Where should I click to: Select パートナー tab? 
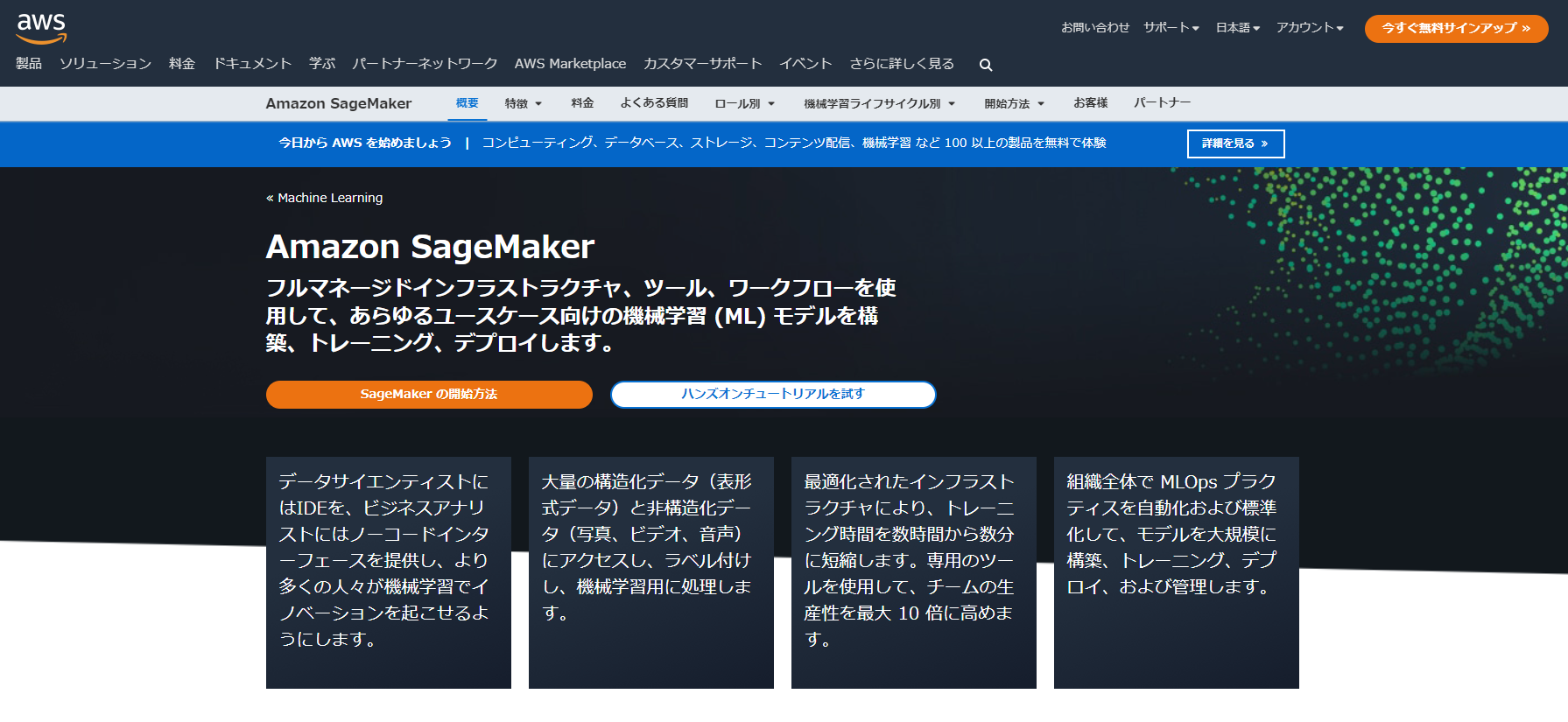1163,103
